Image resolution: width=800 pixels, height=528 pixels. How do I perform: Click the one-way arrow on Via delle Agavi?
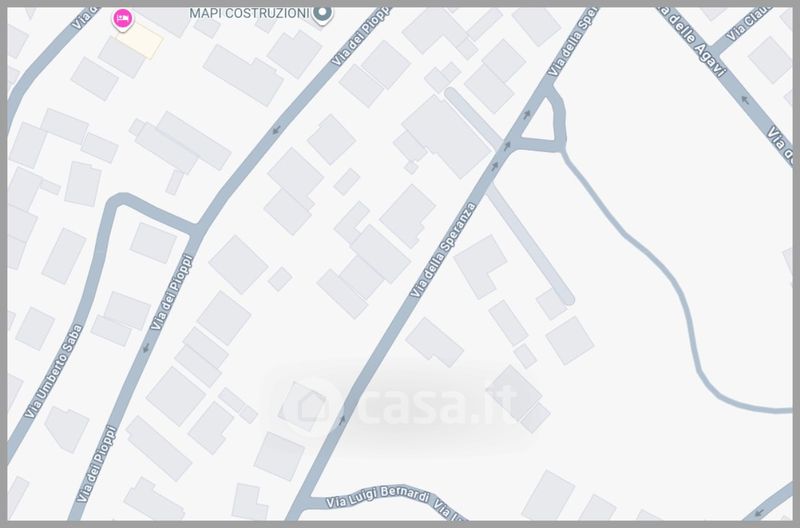coord(745,100)
